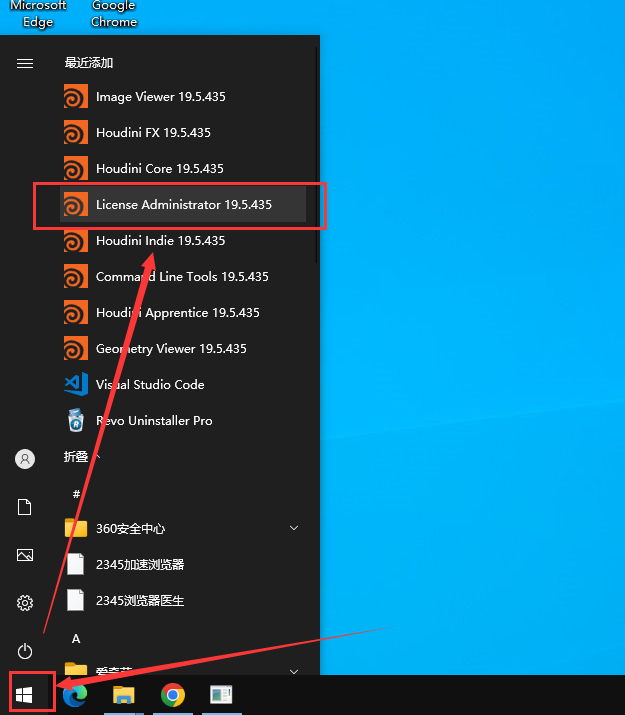
Task: Open Geometry Viewer 19.5.435
Action: tap(170, 349)
